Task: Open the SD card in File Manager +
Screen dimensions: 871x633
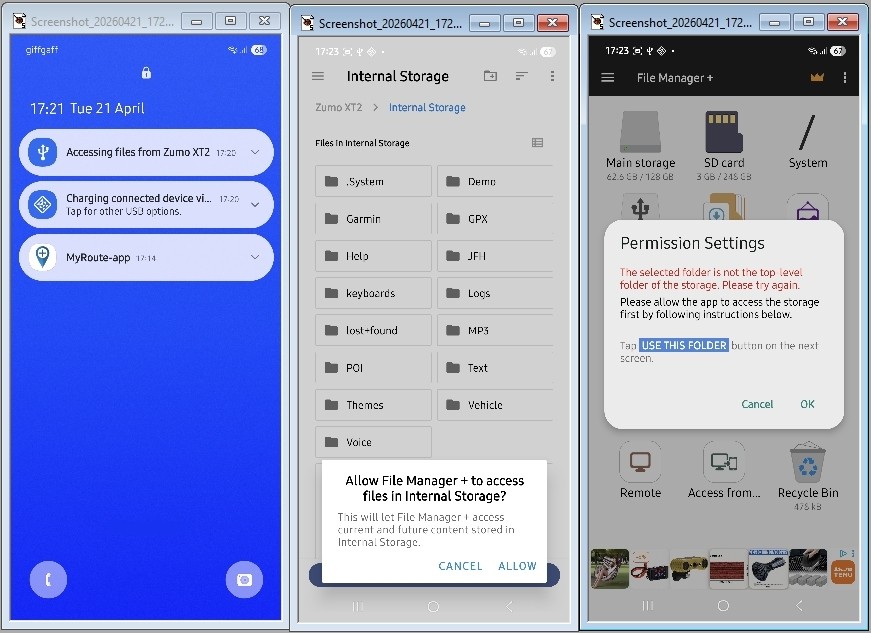Action: tap(724, 145)
